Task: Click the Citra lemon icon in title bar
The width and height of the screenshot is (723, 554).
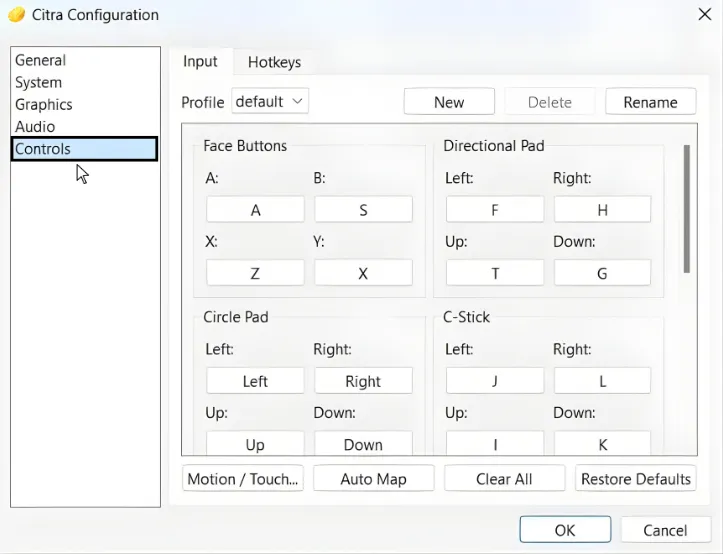Action: 17,15
